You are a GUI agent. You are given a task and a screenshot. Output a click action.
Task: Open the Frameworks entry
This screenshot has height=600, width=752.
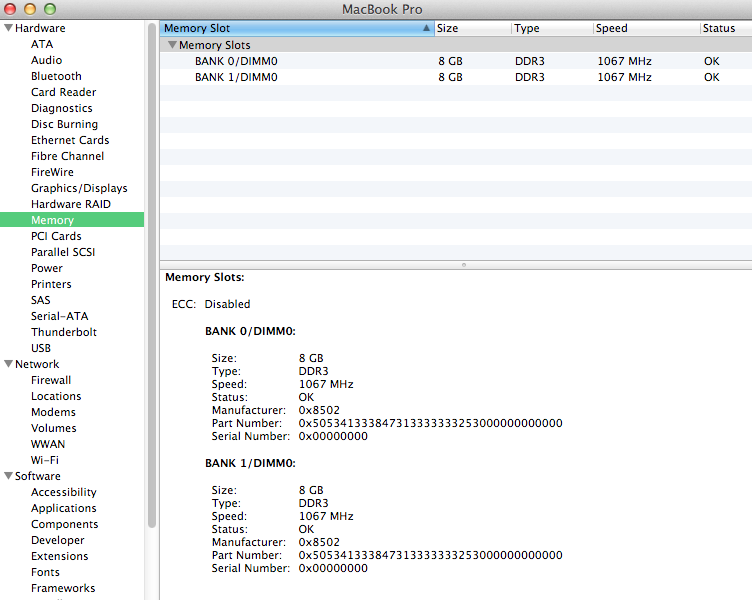[x=63, y=588]
